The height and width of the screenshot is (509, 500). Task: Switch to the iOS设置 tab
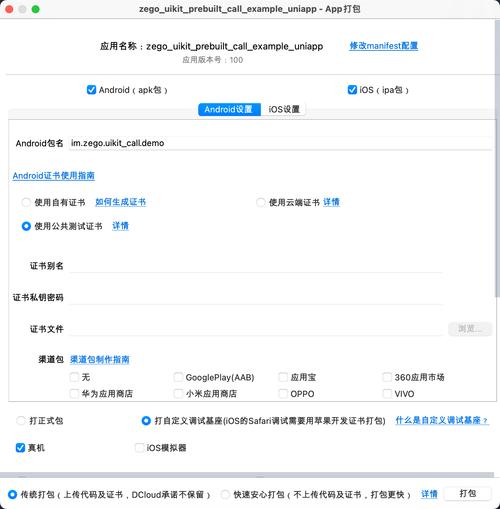point(284,109)
